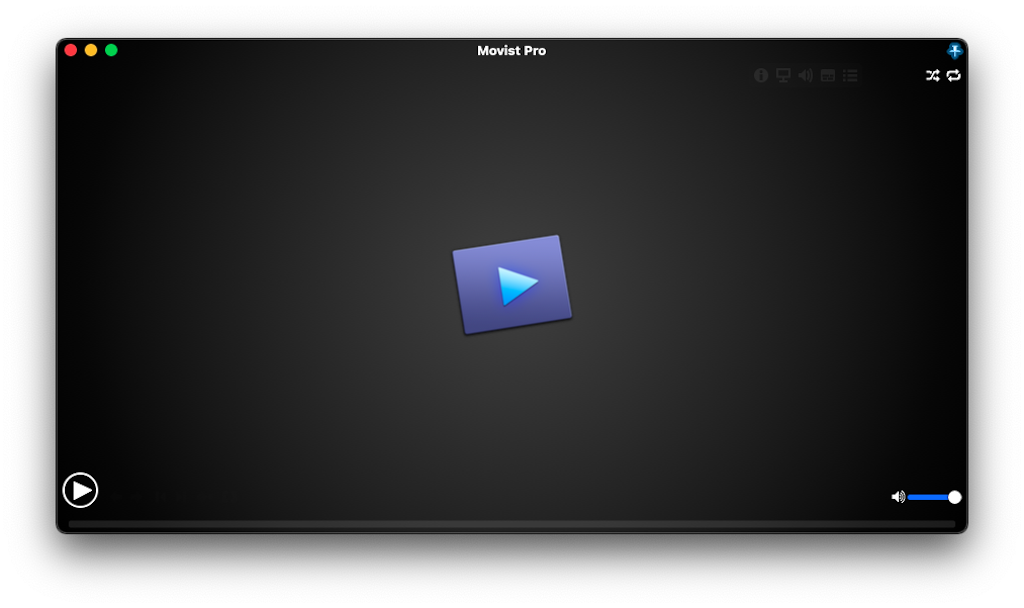The image size is (1024, 608).
Task: Enable repeat playback
Action: (953, 75)
